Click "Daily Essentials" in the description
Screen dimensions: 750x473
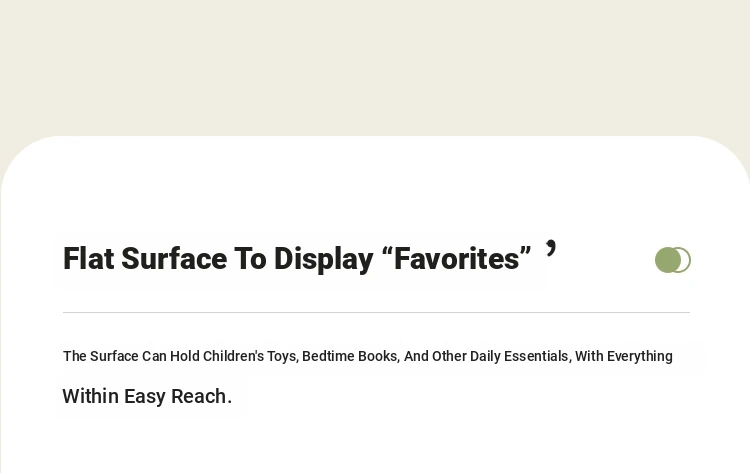(520, 356)
